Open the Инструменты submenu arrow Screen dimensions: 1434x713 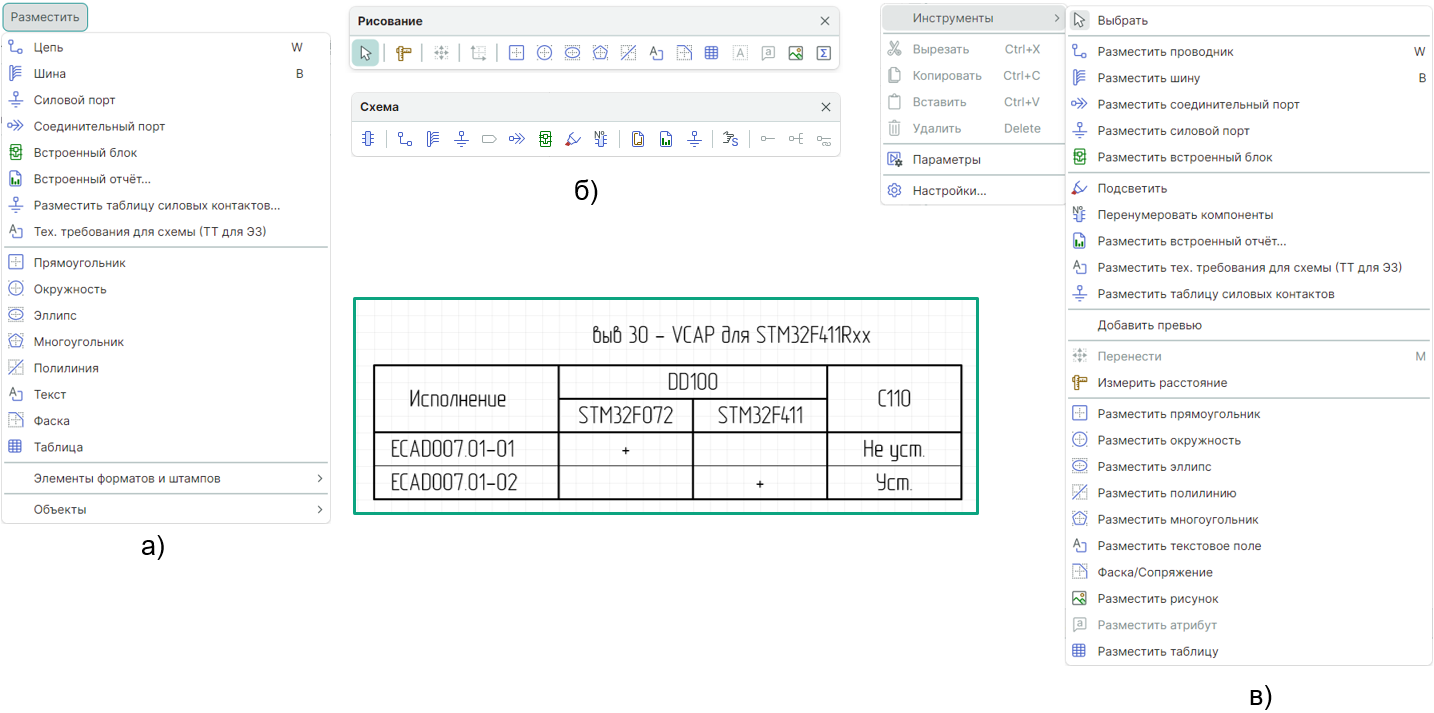tap(1055, 18)
